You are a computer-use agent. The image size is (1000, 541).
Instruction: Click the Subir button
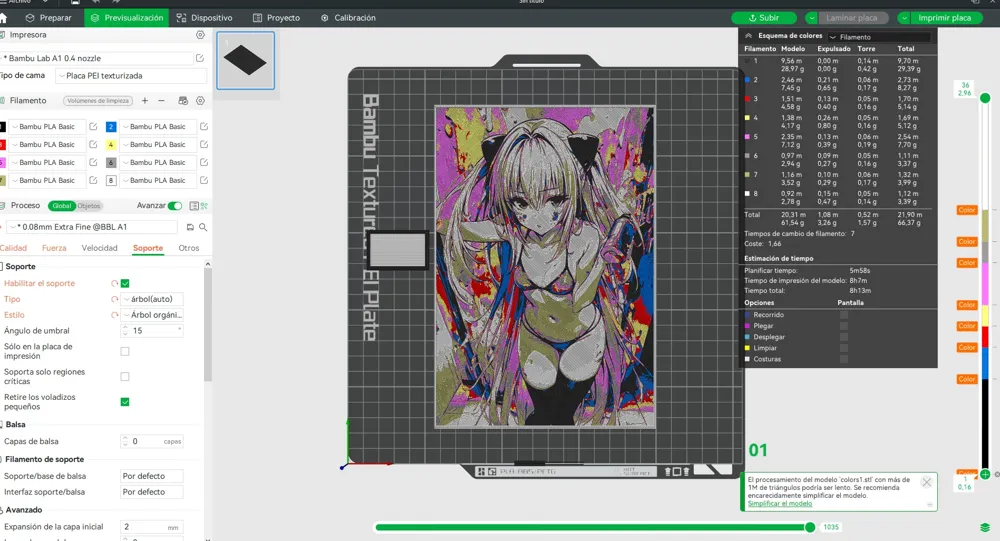763,18
